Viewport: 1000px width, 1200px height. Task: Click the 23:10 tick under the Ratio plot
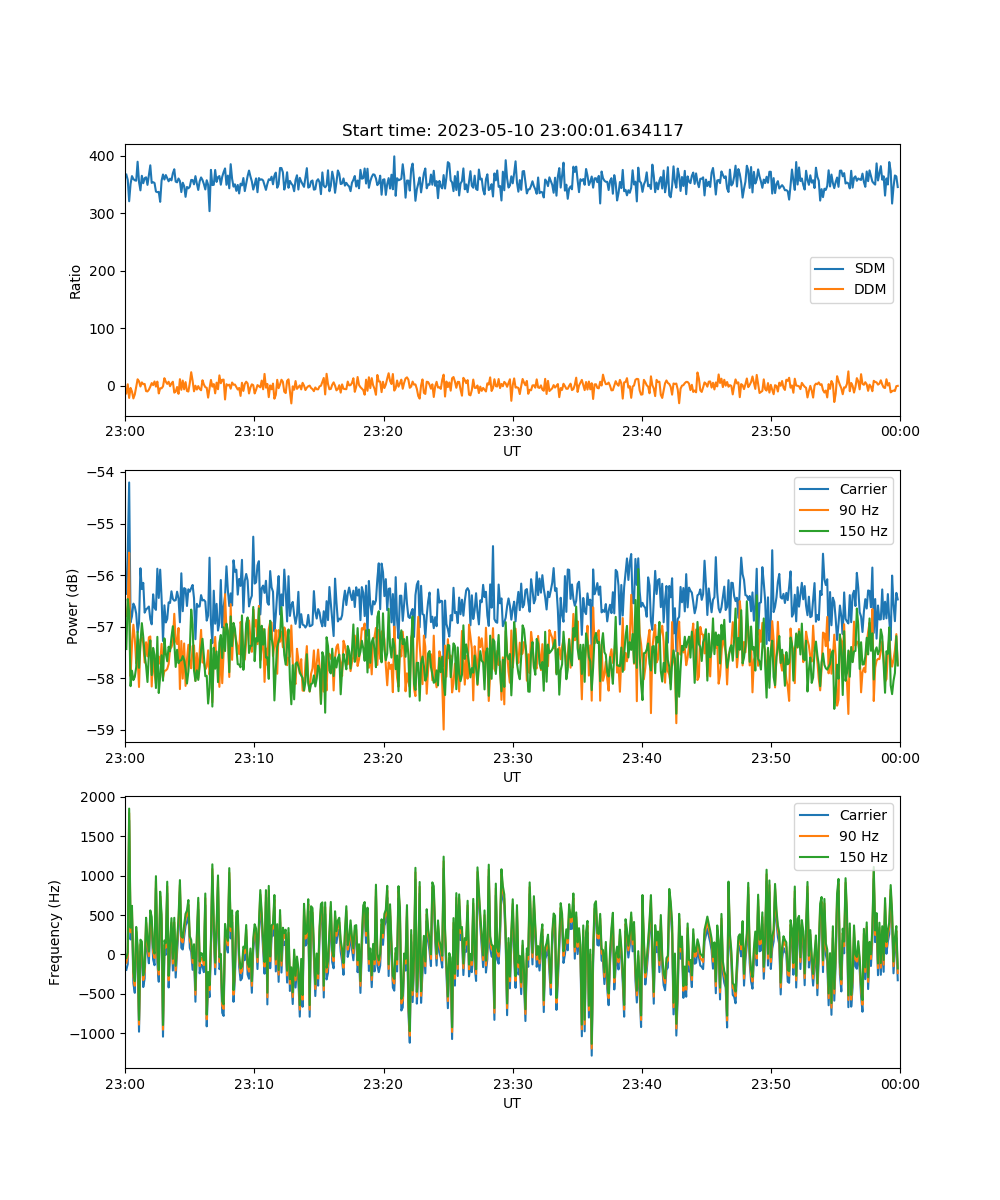tap(254, 431)
